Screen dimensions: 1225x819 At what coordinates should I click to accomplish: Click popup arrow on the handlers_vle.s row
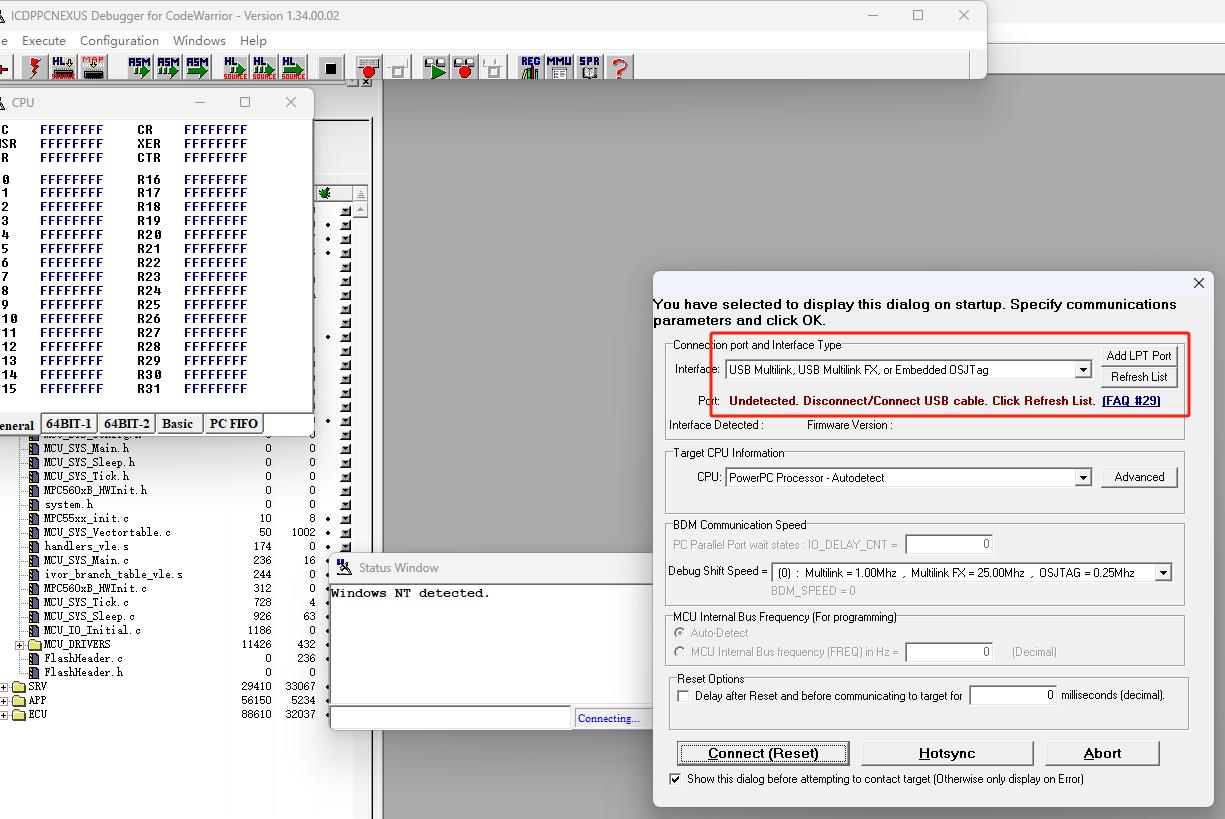[346, 546]
